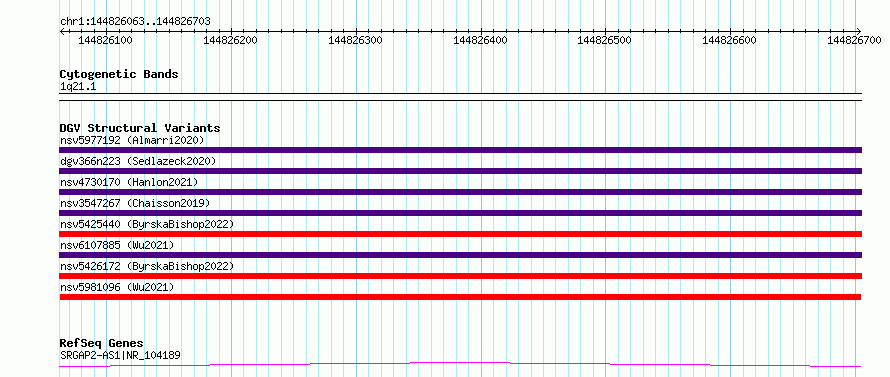
Task: Click the red bar for nsv5425440
Action: pyautogui.click(x=461, y=234)
